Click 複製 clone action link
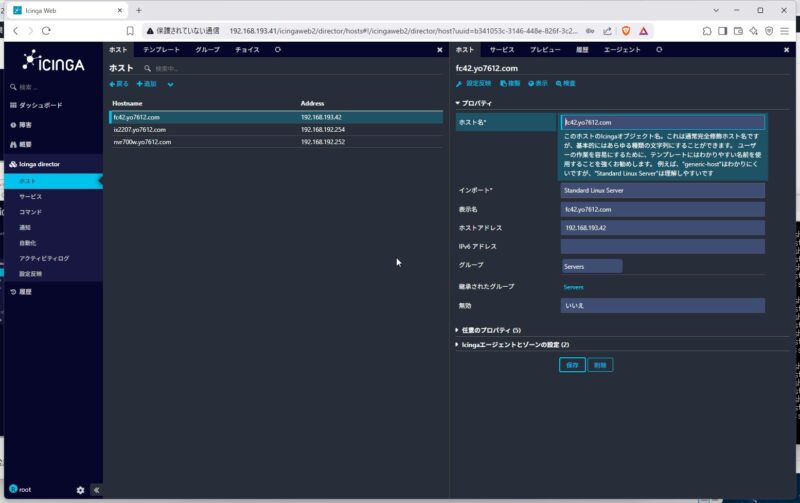800x503 pixels. pos(510,84)
